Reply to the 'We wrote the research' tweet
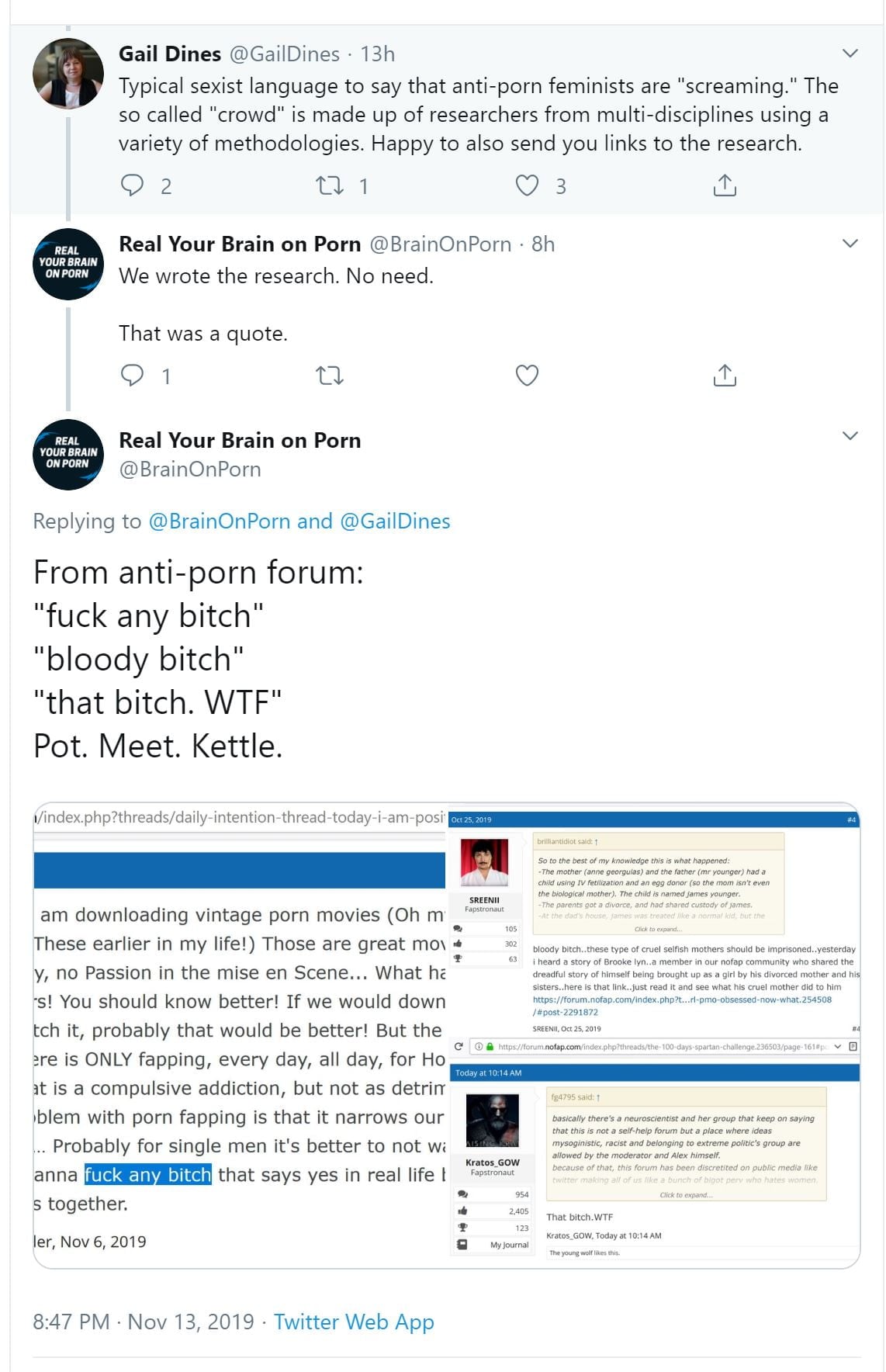886x1372 pixels. pyautogui.click(x=133, y=376)
